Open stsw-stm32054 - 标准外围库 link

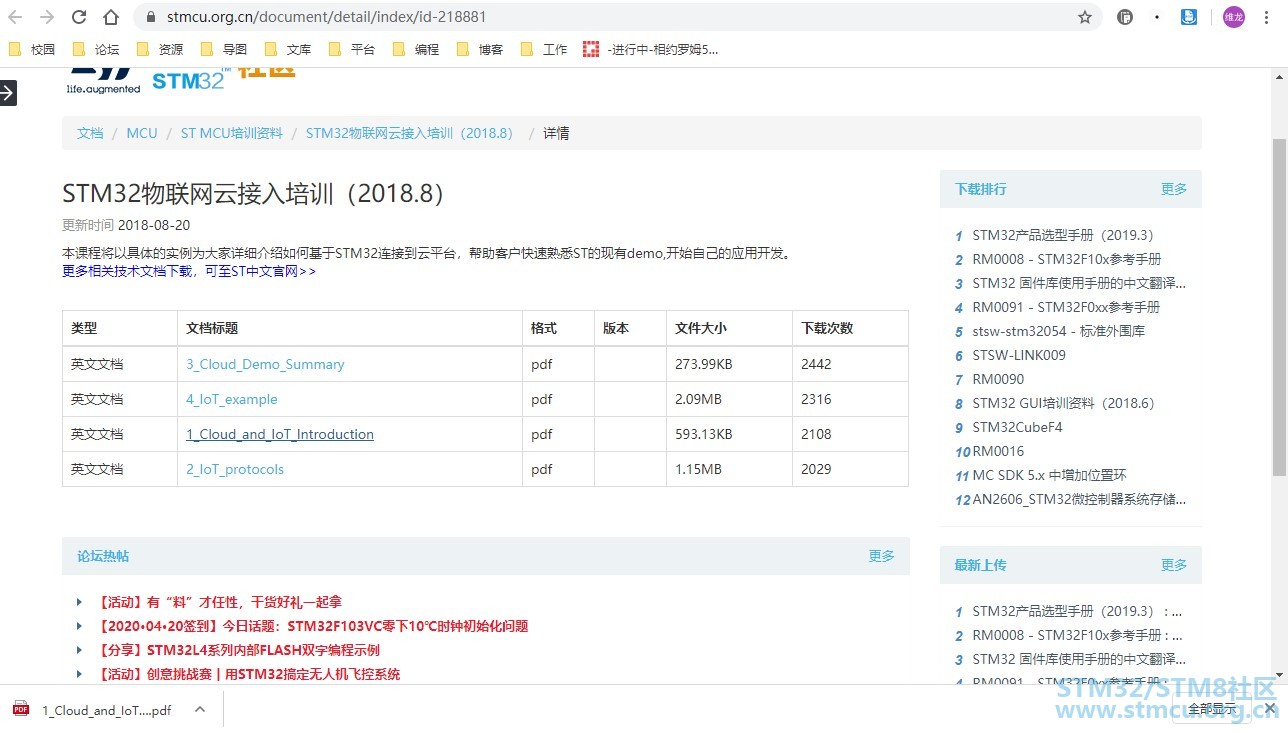click(1059, 332)
